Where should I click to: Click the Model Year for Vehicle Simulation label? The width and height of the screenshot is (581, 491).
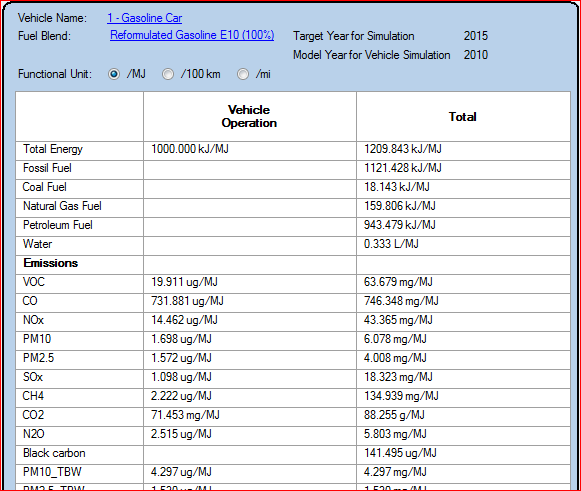click(372, 55)
